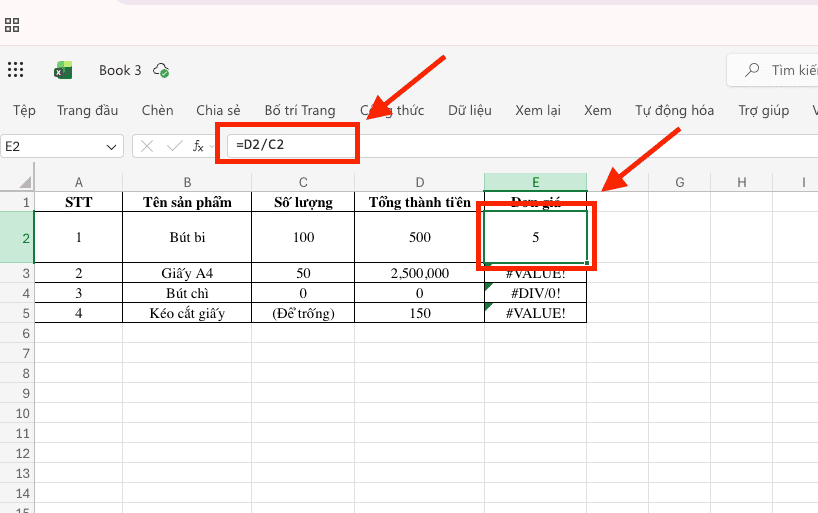The height and width of the screenshot is (513, 818).
Task: Select column E header
Action: coord(536,182)
